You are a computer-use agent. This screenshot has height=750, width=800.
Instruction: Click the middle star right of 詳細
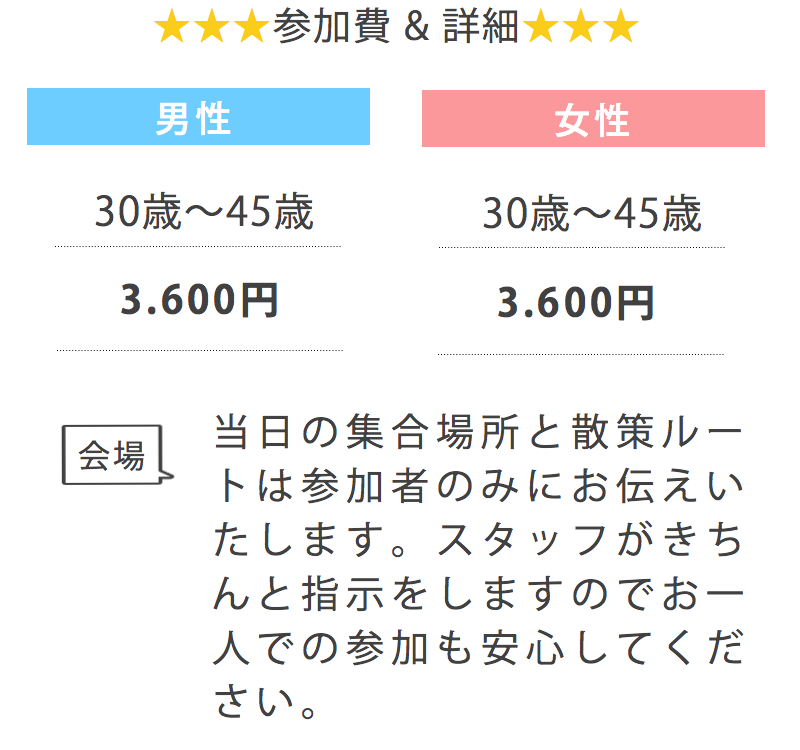581,27
